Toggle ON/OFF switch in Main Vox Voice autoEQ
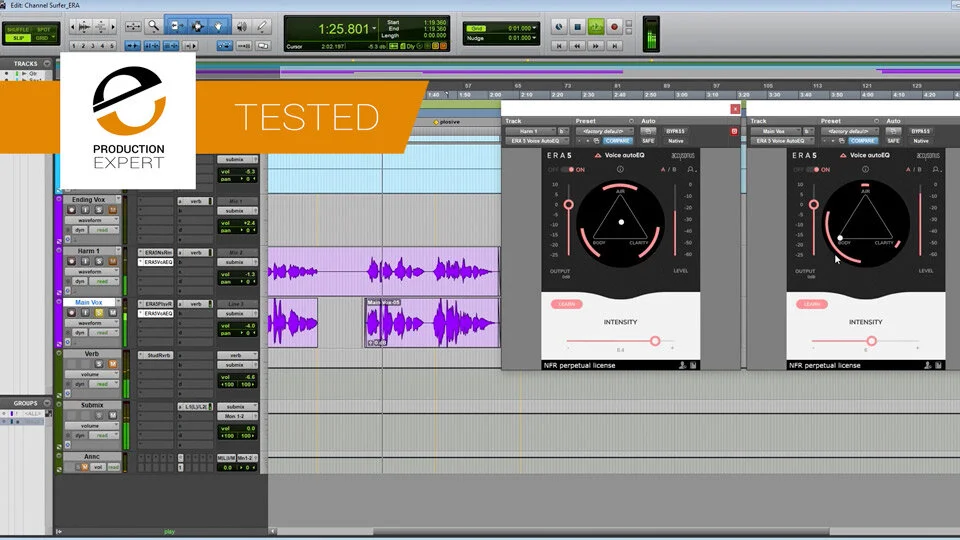This screenshot has height=540, width=960. click(812, 170)
